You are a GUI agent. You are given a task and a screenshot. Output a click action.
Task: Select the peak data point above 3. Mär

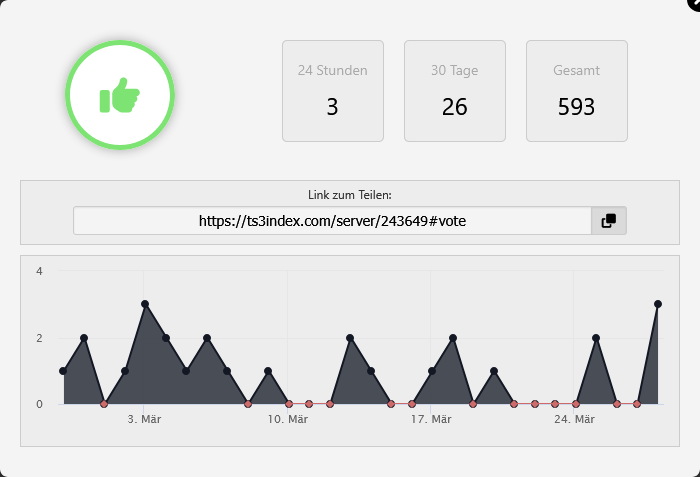(145, 304)
